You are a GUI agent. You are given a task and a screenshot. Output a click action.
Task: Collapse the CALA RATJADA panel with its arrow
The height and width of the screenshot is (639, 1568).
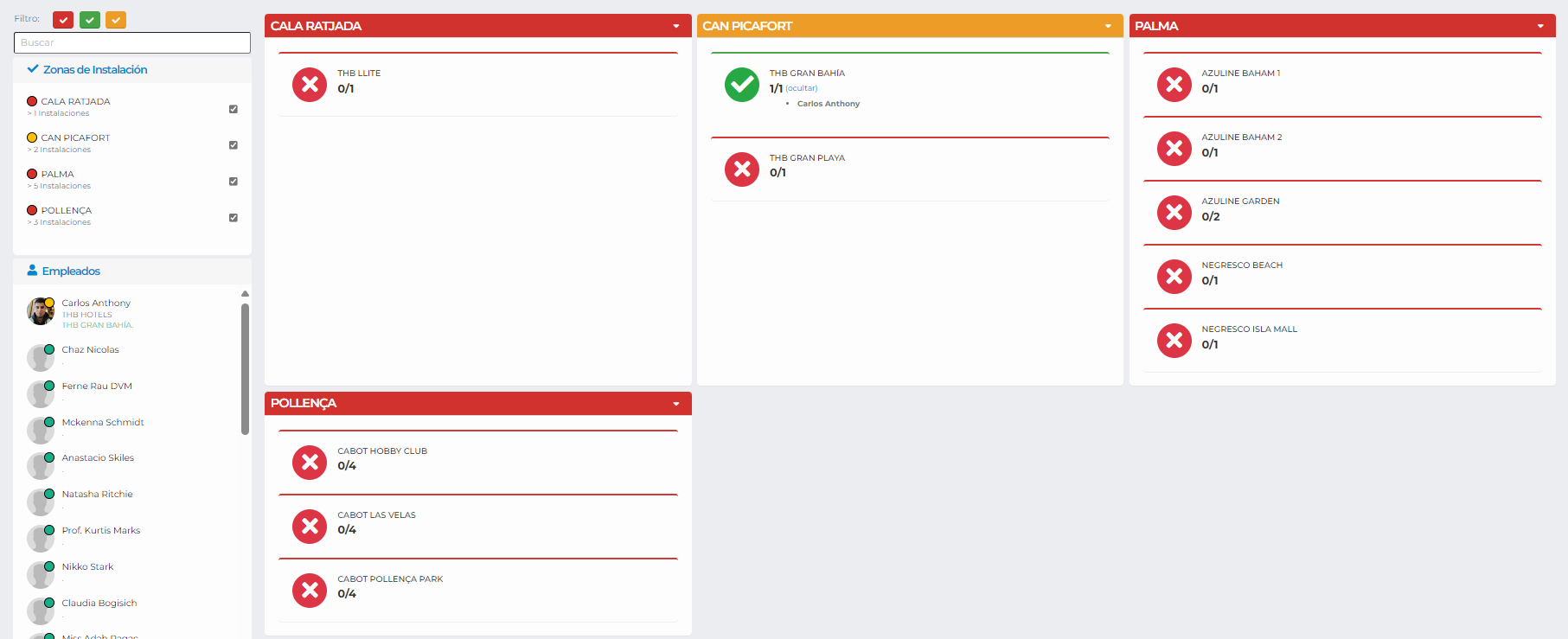[x=676, y=26]
